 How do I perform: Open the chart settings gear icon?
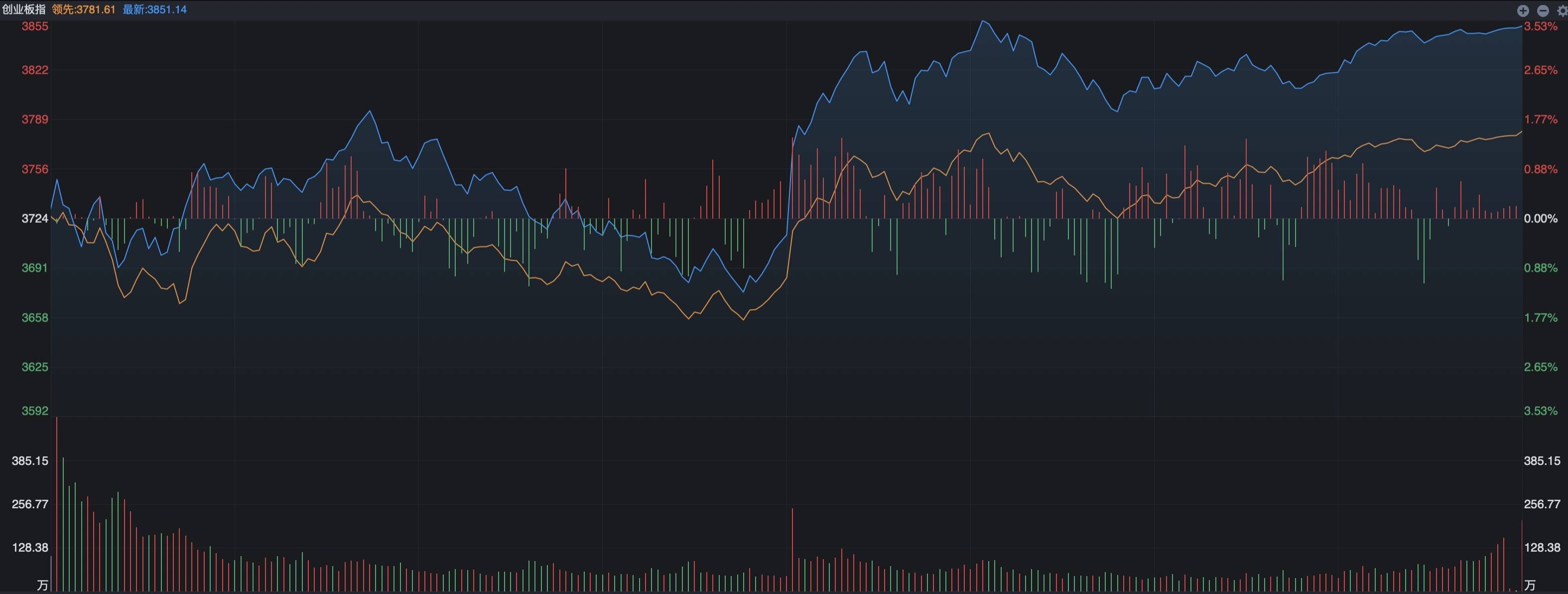[x=1562, y=10]
